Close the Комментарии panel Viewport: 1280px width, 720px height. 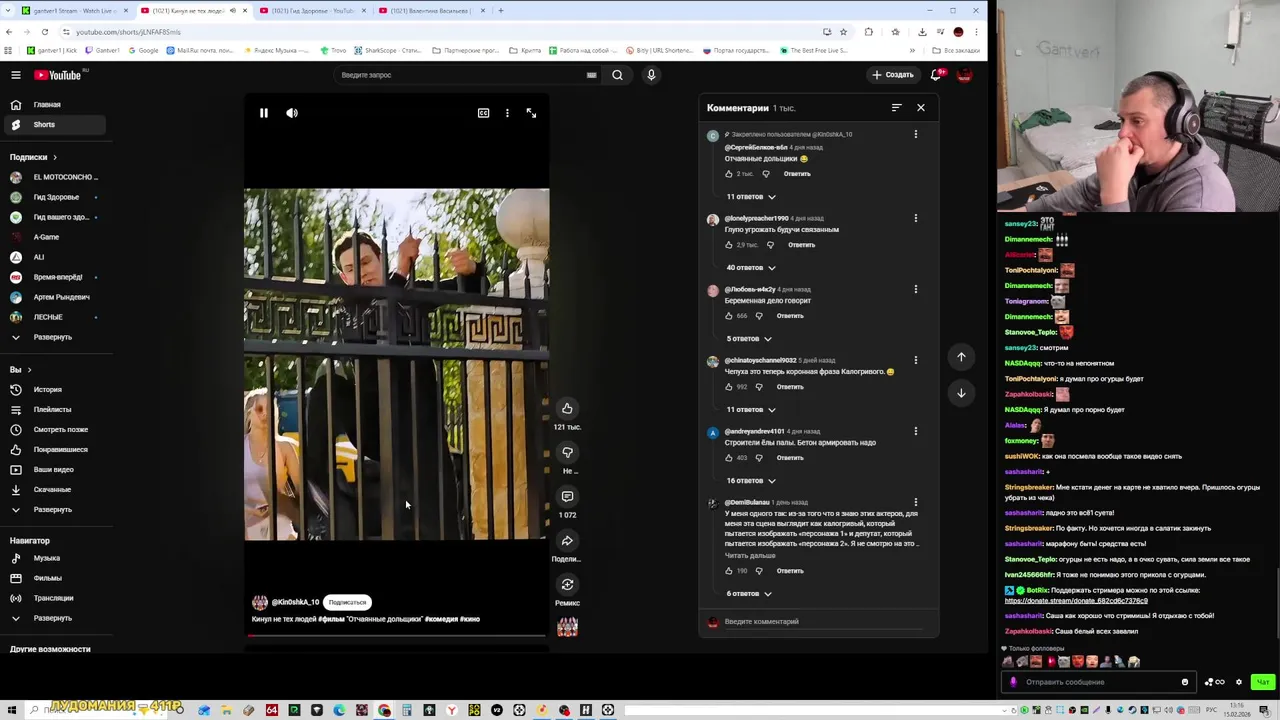tap(921, 108)
